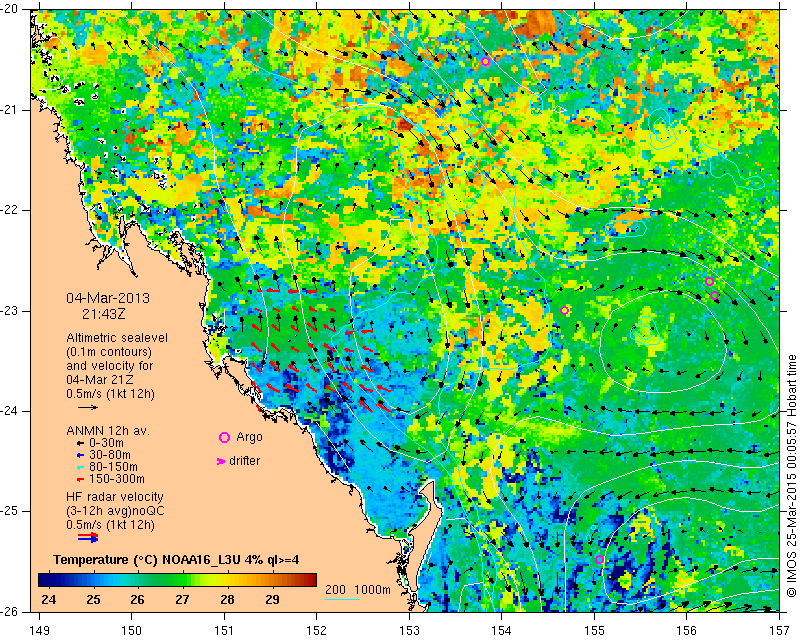Click the time stamp 21:43Z
Image resolution: width=800 pixels, height=640 pixels.
pyautogui.click(x=104, y=314)
